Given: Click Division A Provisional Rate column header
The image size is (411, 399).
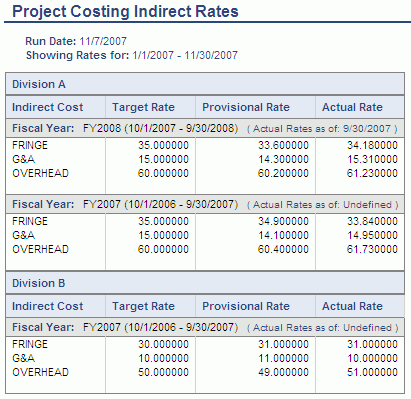Looking at the screenshot, I should point(246,107).
